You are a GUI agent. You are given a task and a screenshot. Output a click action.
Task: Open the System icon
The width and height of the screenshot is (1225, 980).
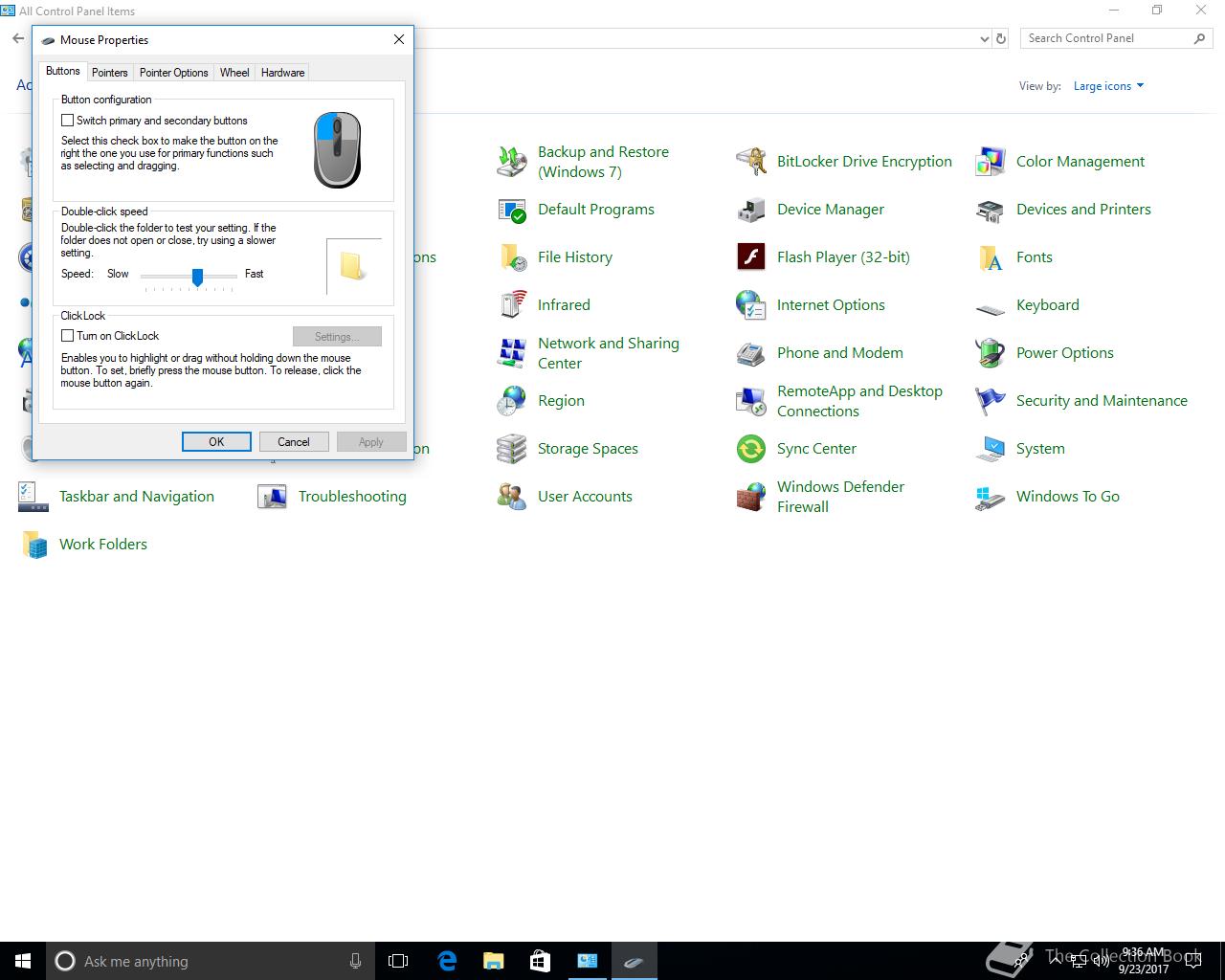click(x=991, y=449)
